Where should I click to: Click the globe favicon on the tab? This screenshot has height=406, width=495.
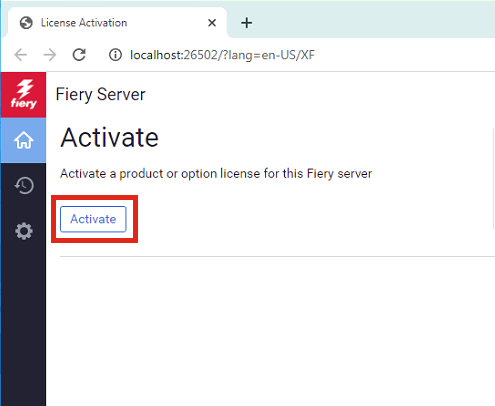tap(26, 23)
